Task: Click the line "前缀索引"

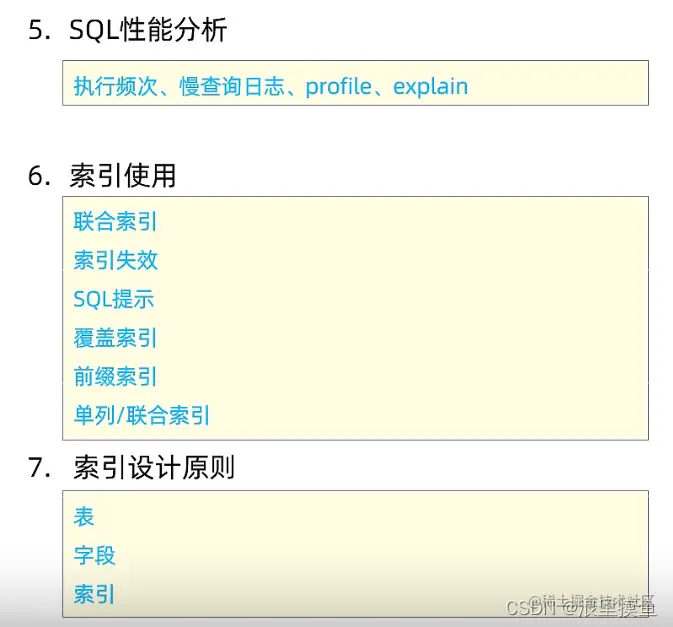Action: 115,376
